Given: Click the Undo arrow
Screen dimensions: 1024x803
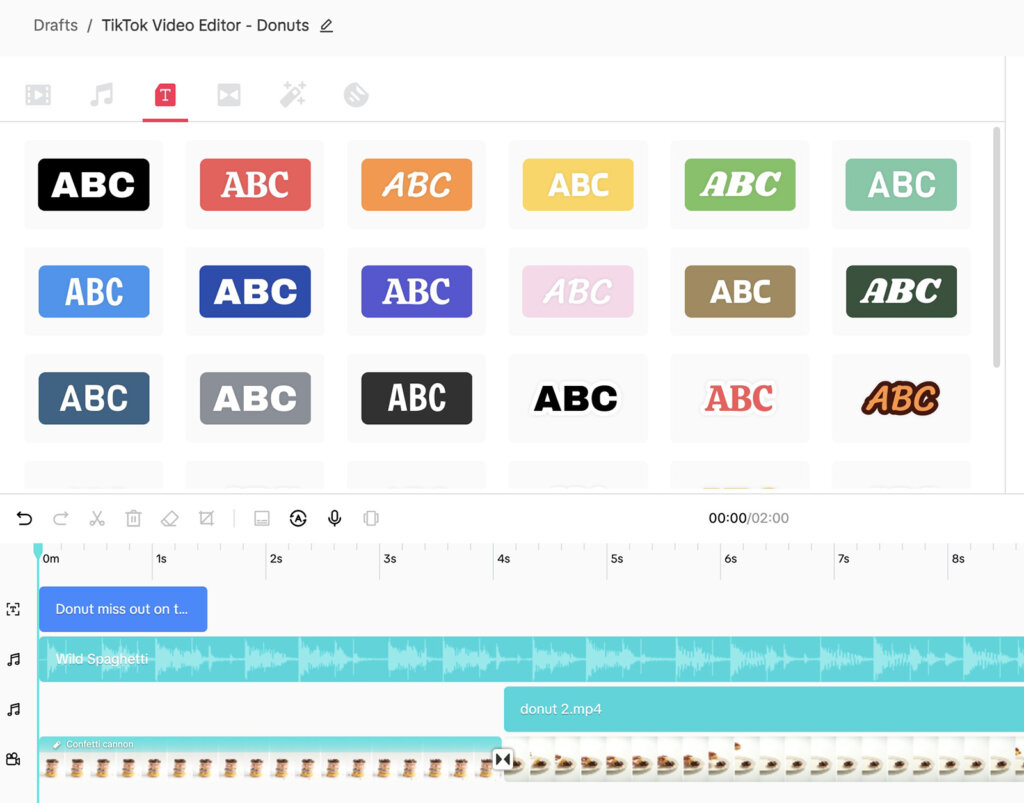Looking at the screenshot, I should pos(24,518).
